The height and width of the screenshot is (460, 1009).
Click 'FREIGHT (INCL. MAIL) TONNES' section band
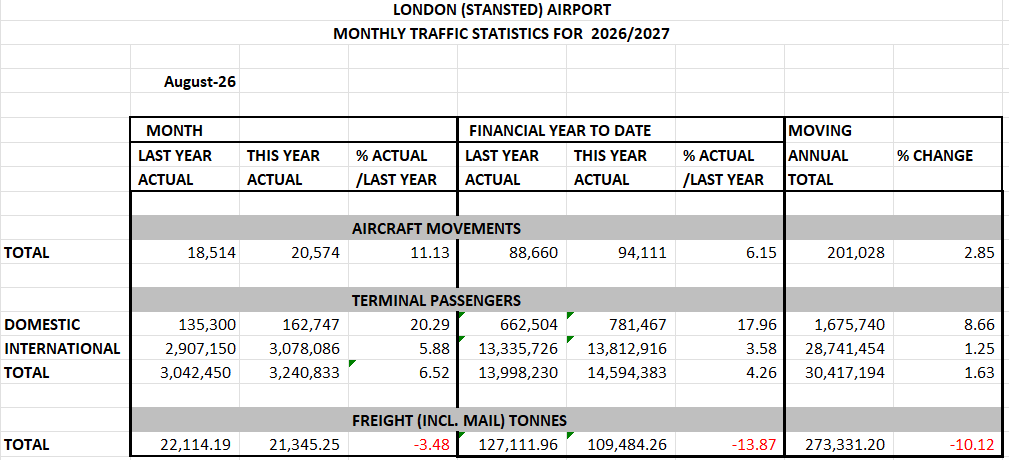[459, 421]
